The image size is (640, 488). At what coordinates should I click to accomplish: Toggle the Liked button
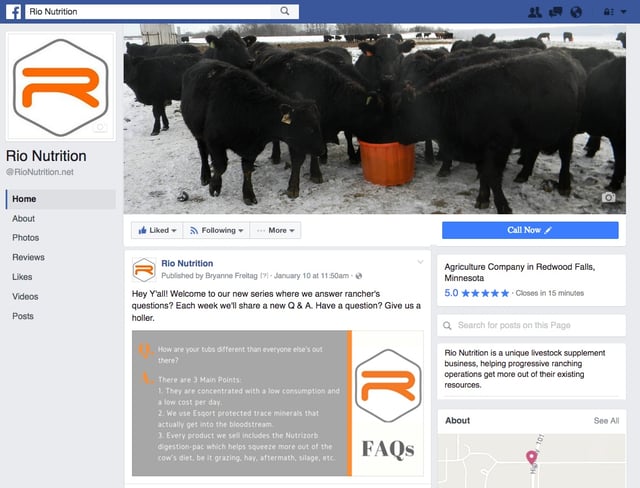tap(157, 230)
